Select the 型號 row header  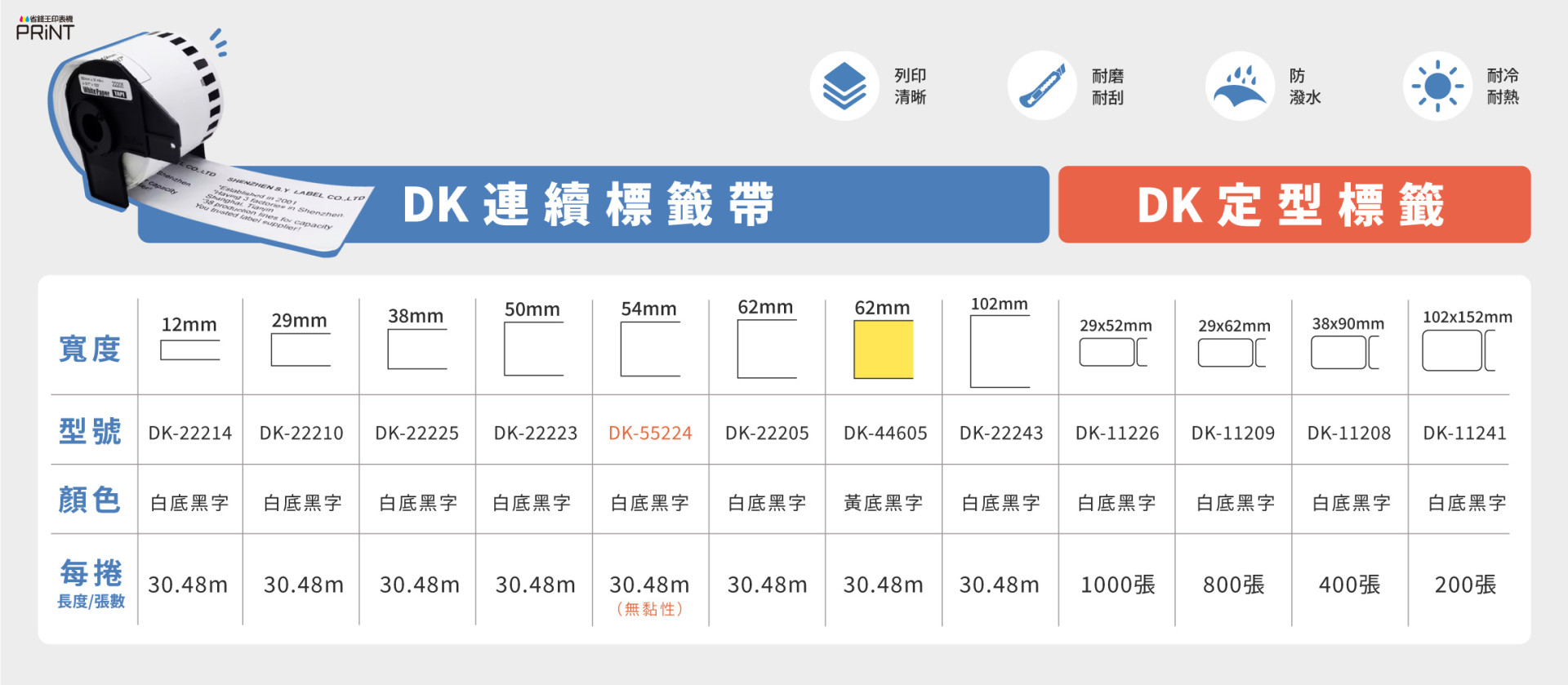90,430
